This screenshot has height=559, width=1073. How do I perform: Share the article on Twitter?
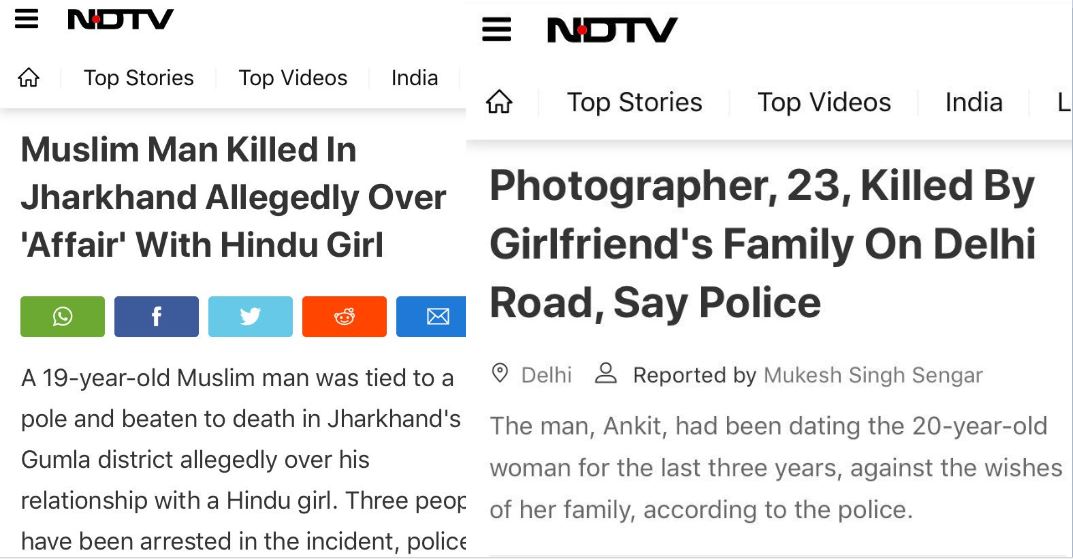click(x=250, y=317)
